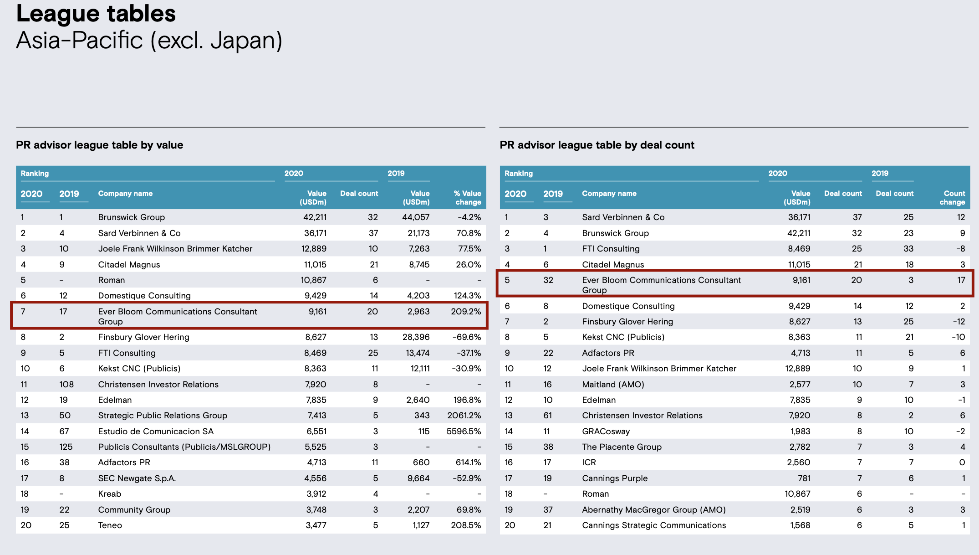Click 'Company name' header in the deal count table
979x555 pixels.
point(609,194)
